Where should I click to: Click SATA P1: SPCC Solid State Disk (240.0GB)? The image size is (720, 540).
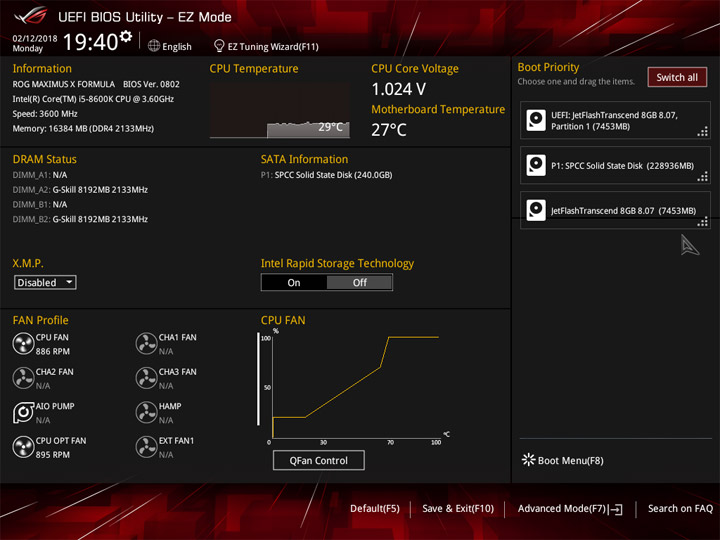(x=326, y=175)
